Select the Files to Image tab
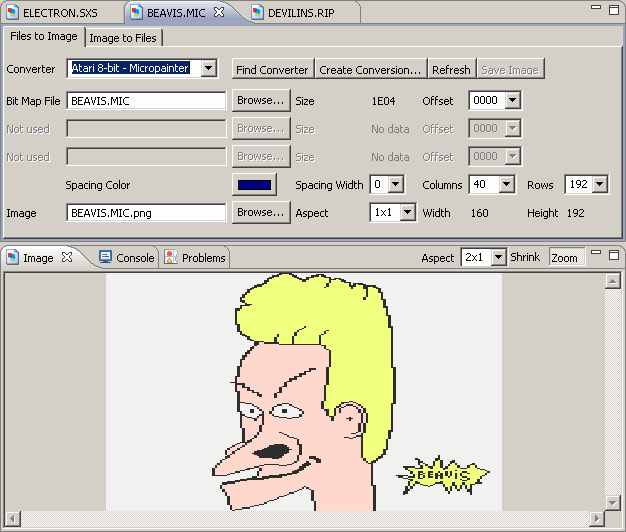626x532 pixels. (44, 37)
